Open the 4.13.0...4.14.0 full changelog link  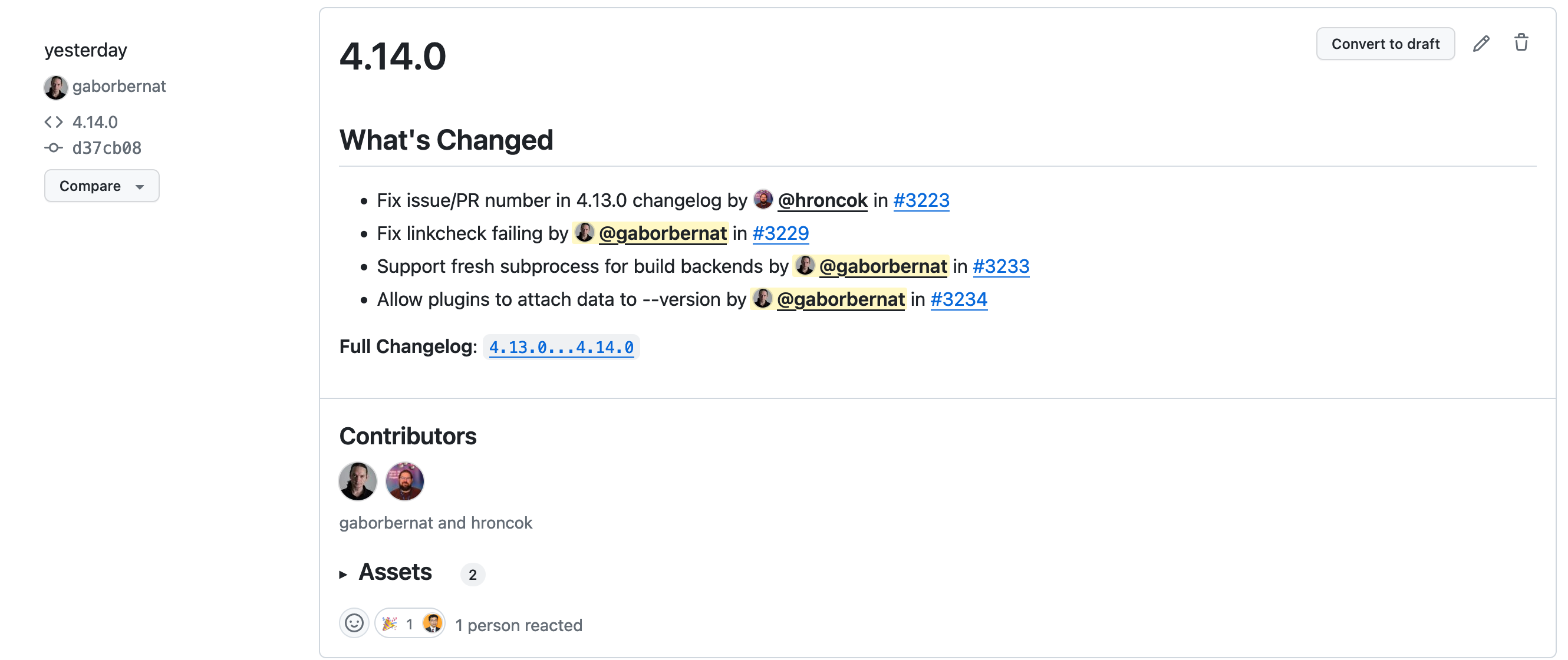coord(561,347)
